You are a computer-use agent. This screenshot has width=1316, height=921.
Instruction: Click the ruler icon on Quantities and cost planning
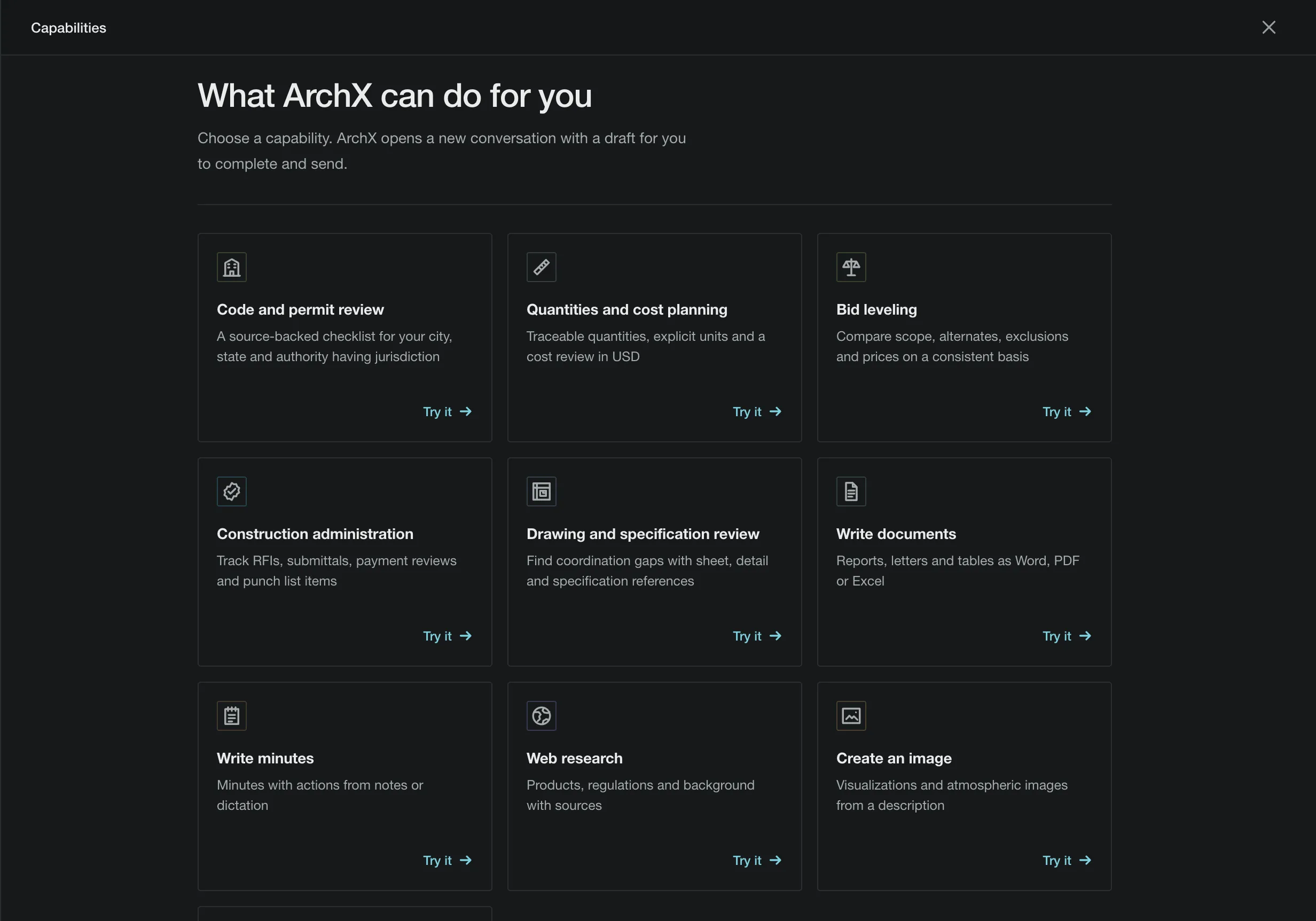tap(541, 267)
